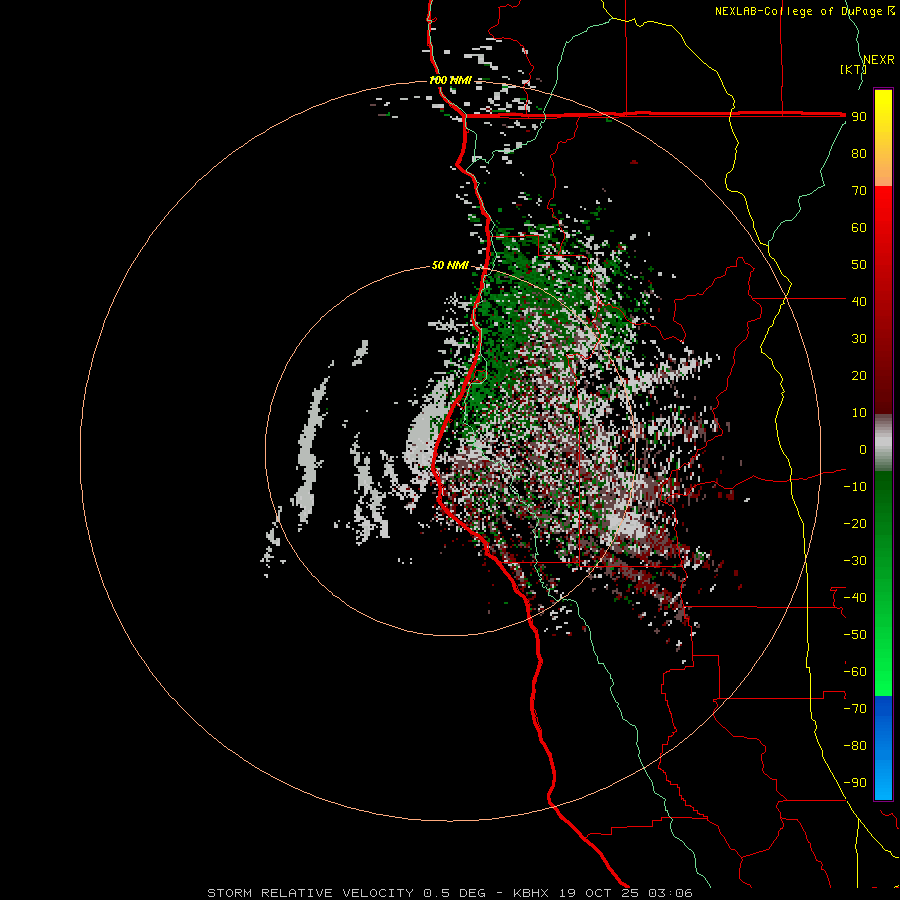900x900 pixels.
Task: Click the -40 scale value
Action: (855, 598)
